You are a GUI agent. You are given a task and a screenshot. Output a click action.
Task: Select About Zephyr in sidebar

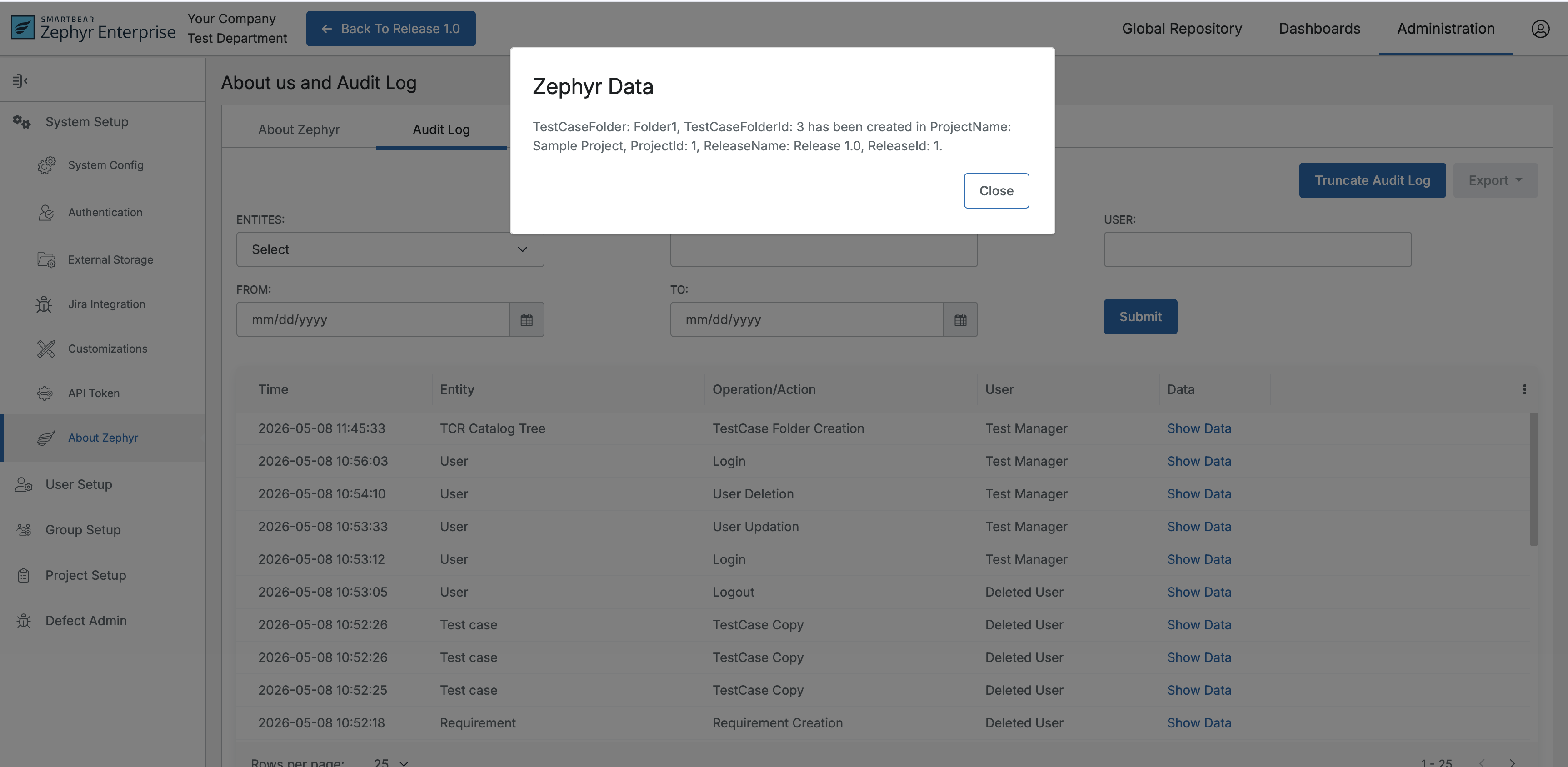[x=103, y=438]
